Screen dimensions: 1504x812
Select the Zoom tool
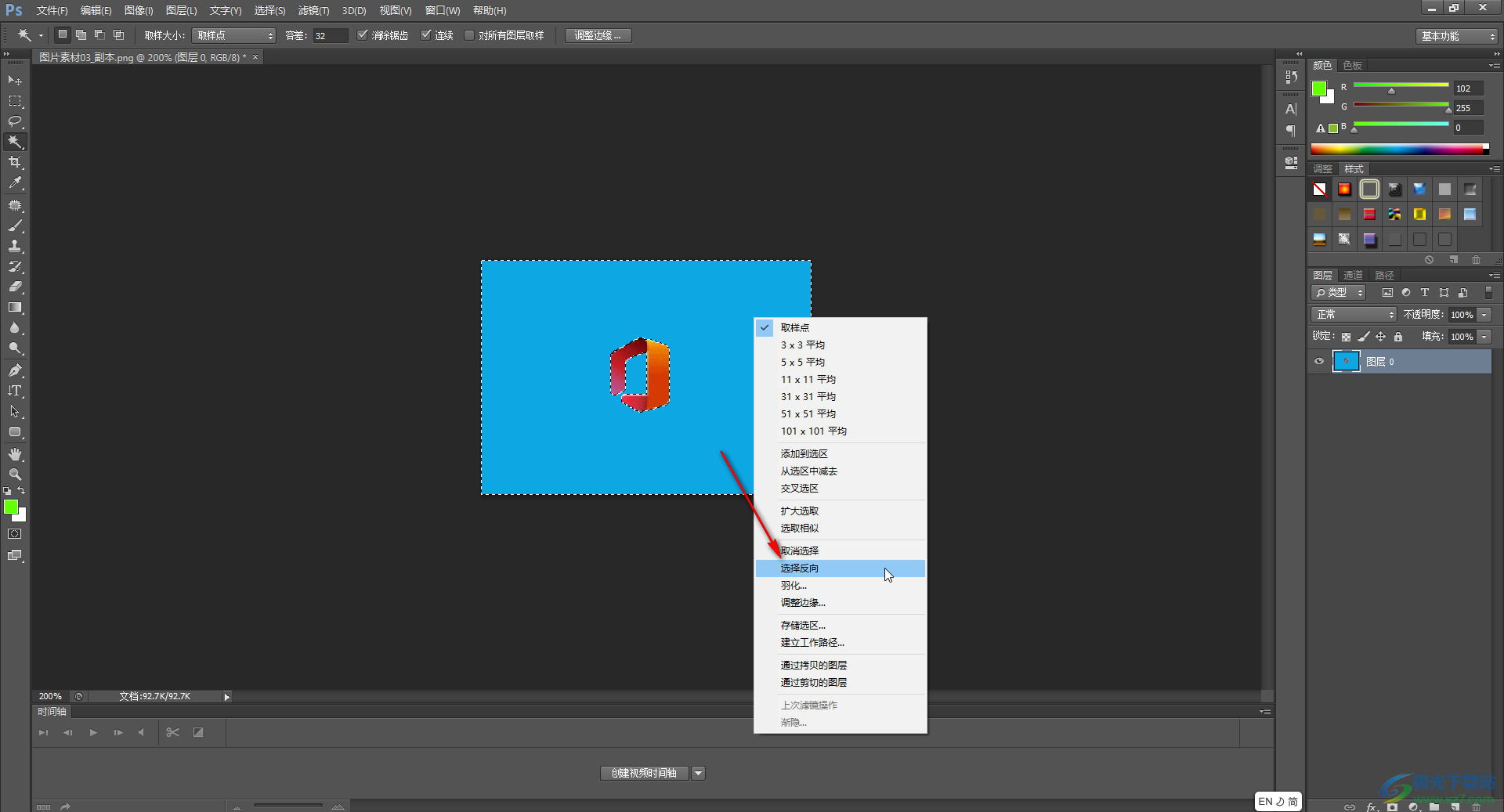pos(15,475)
